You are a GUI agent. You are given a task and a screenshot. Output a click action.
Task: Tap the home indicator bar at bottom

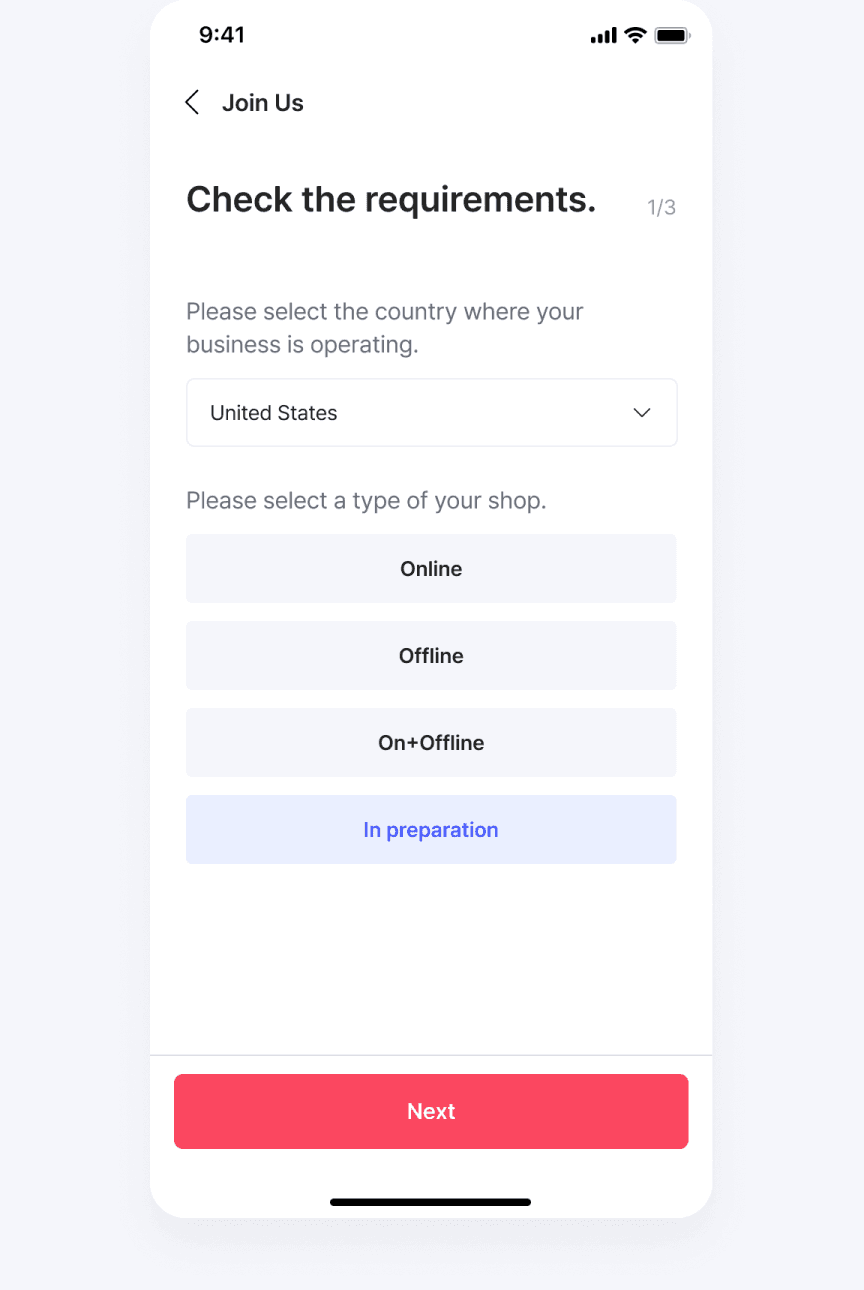pos(431,1202)
